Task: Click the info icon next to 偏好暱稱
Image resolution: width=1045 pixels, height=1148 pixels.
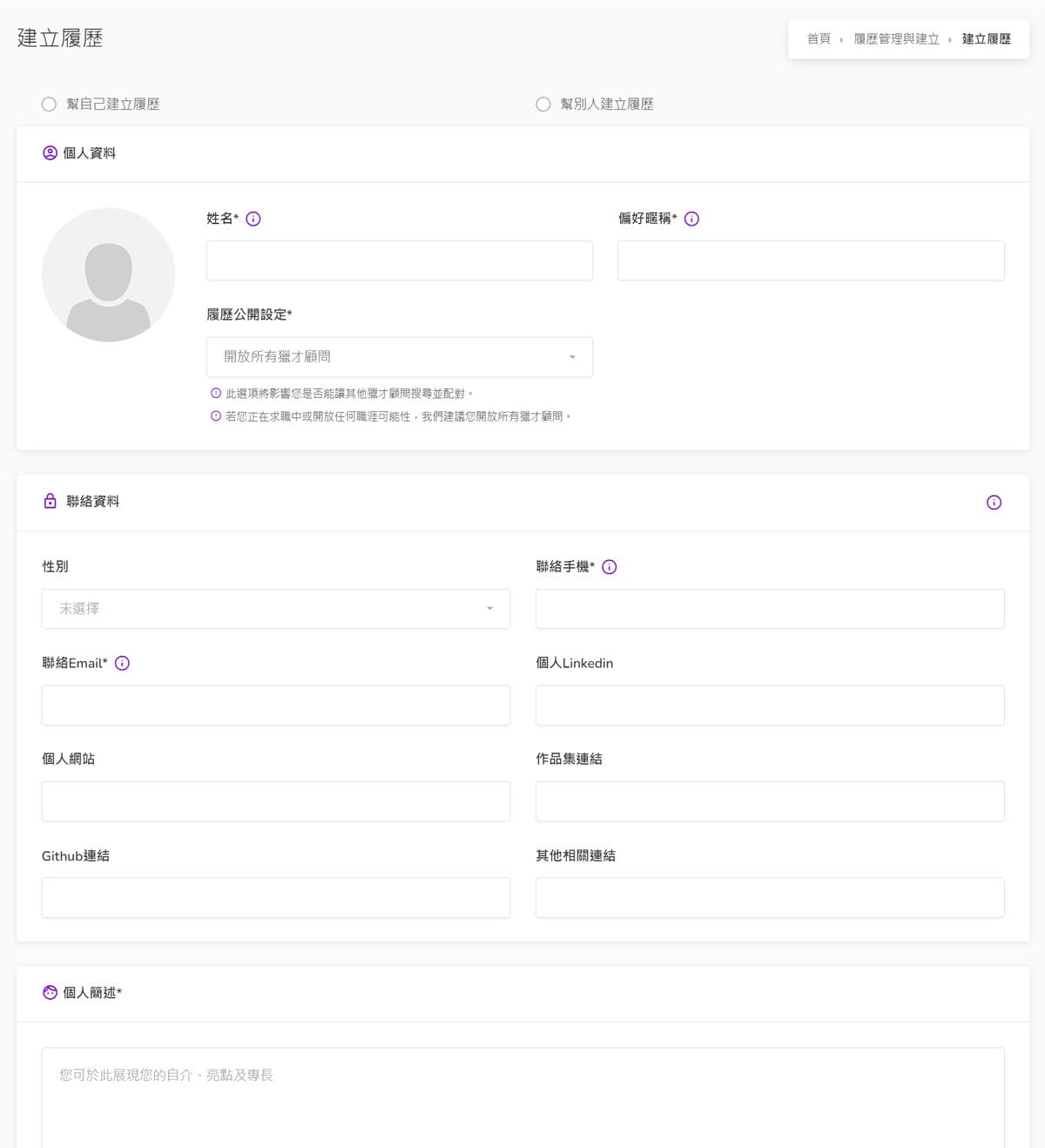Action: 691,219
